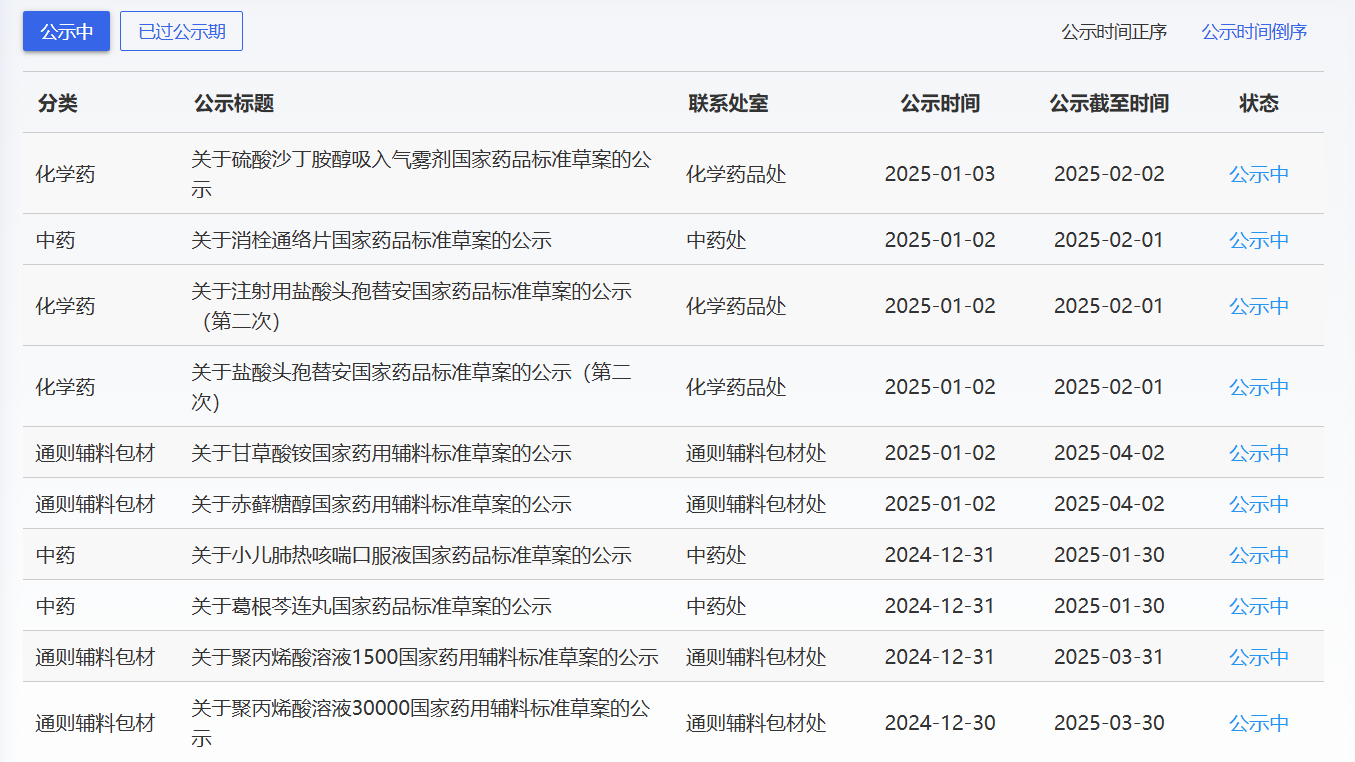Click the date 2024-12-30 cell
This screenshot has width=1355, height=762.
pos(939,723)
